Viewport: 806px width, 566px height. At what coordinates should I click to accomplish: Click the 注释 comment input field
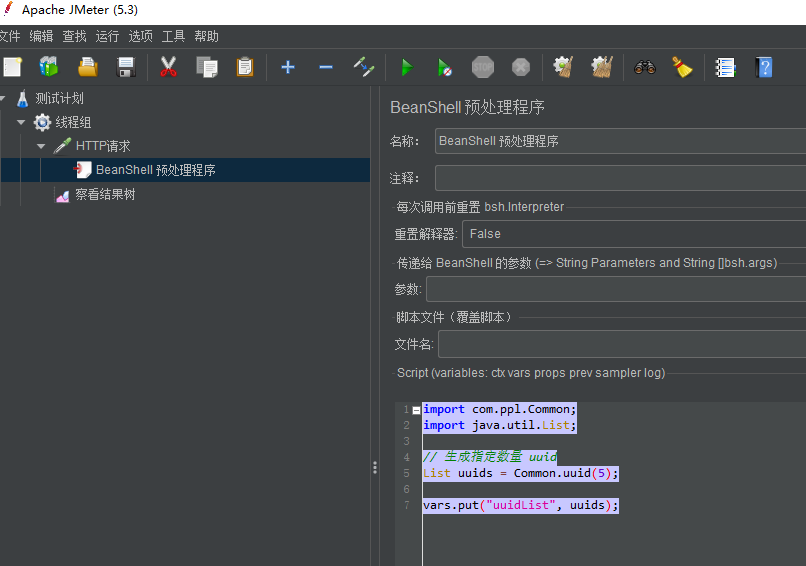click(x=620, y=178)
